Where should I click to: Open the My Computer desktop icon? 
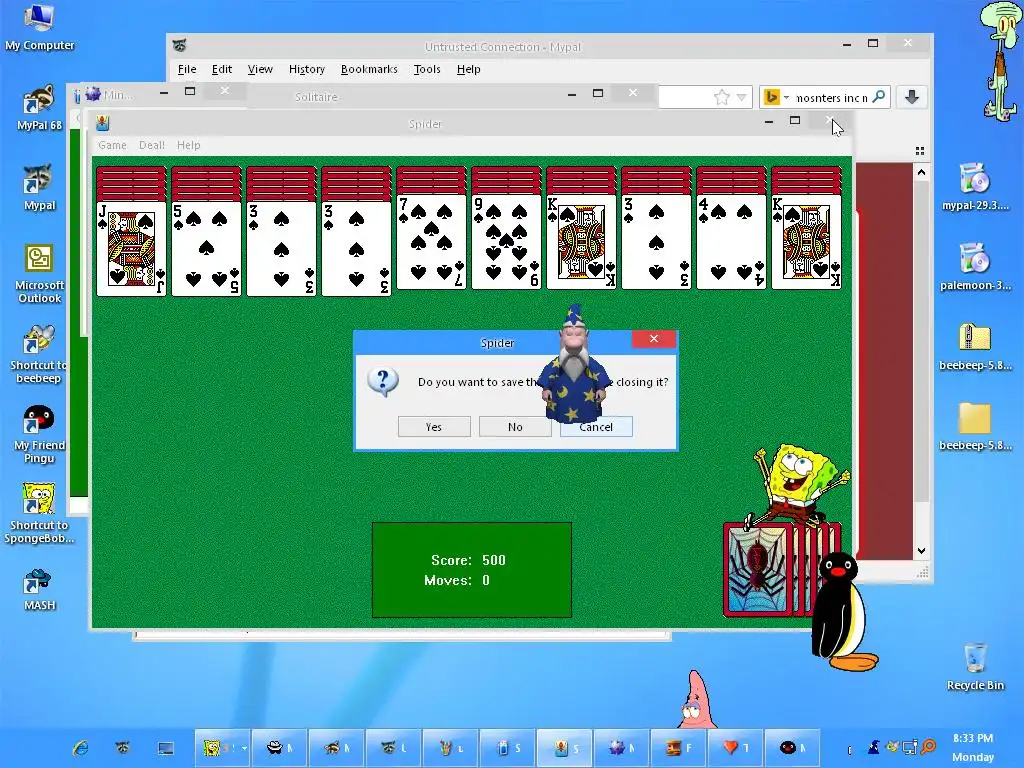pyautogui.click(x=39, y=27)
